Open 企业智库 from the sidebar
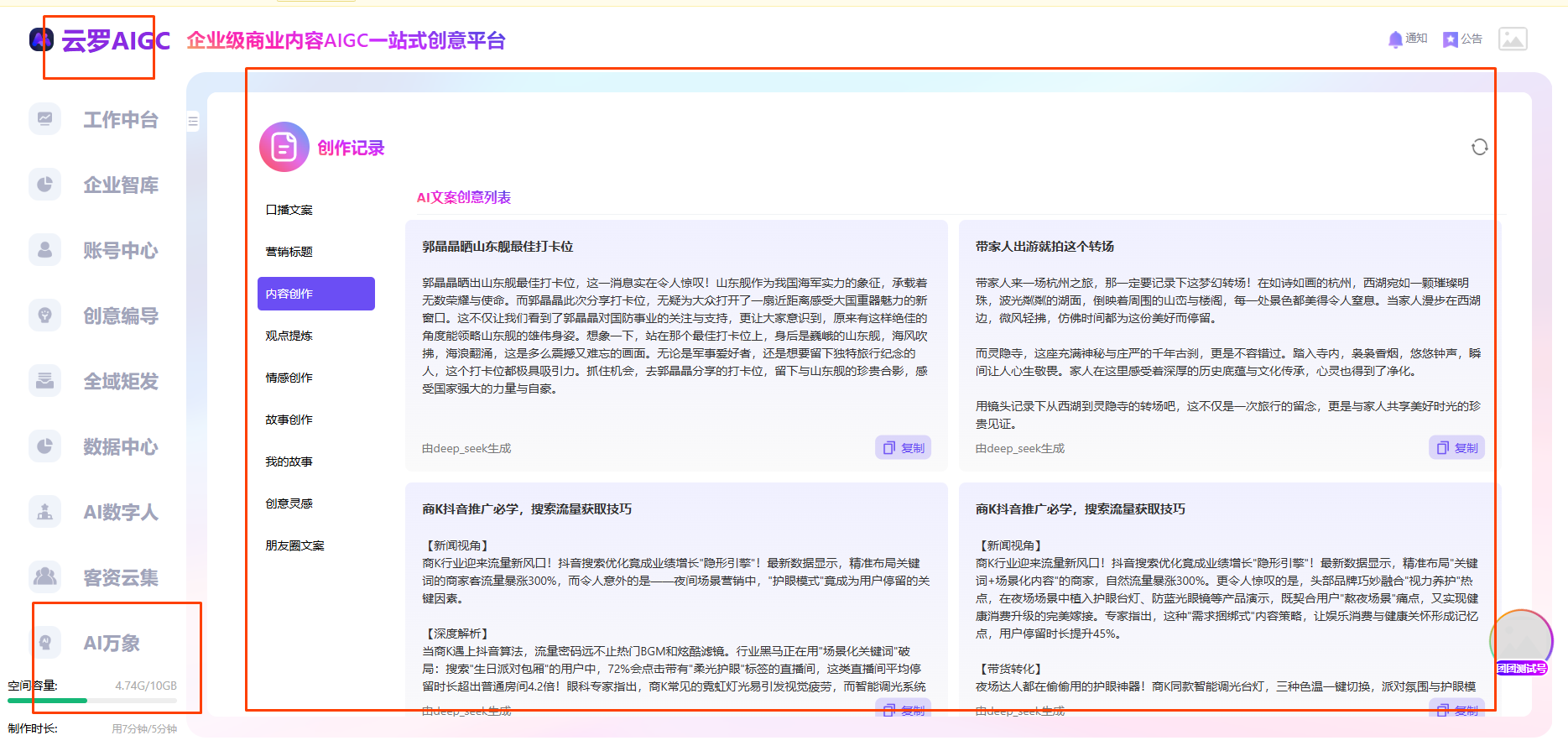This screenshot has width=1568, height=751. click(x=45, y=185)
